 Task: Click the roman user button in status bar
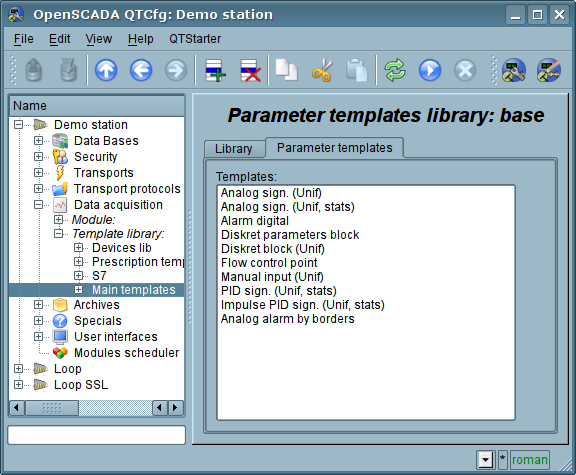tap(529, 460)
